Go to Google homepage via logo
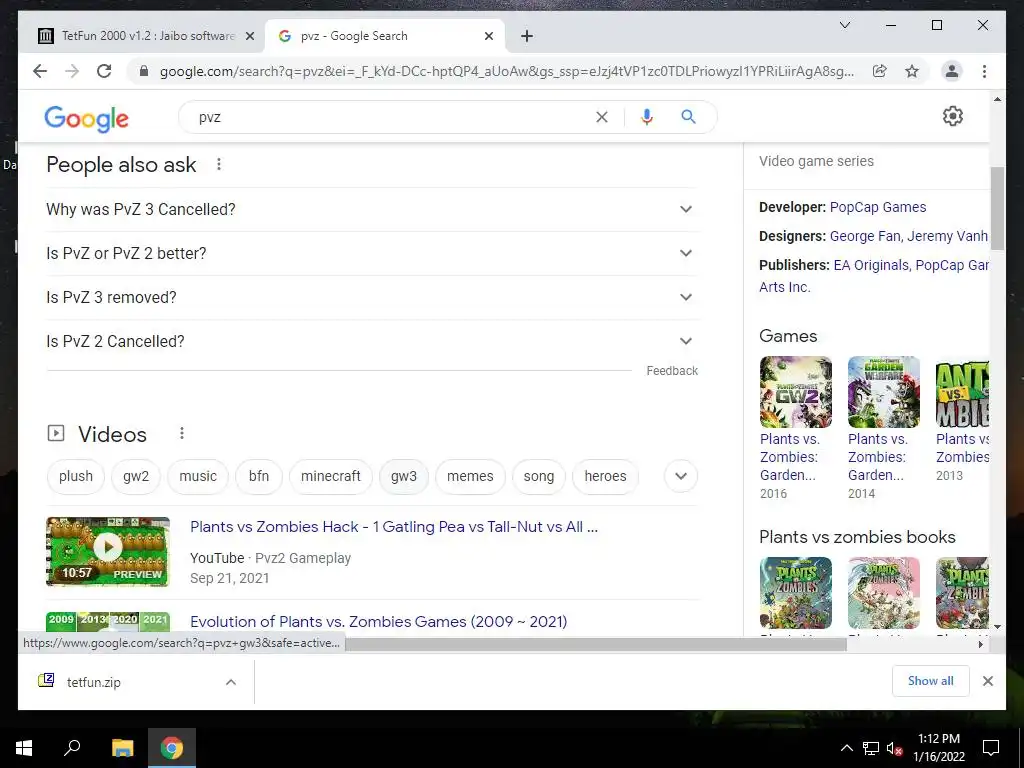The image size is (1024, 768). (x=86, y=119)
